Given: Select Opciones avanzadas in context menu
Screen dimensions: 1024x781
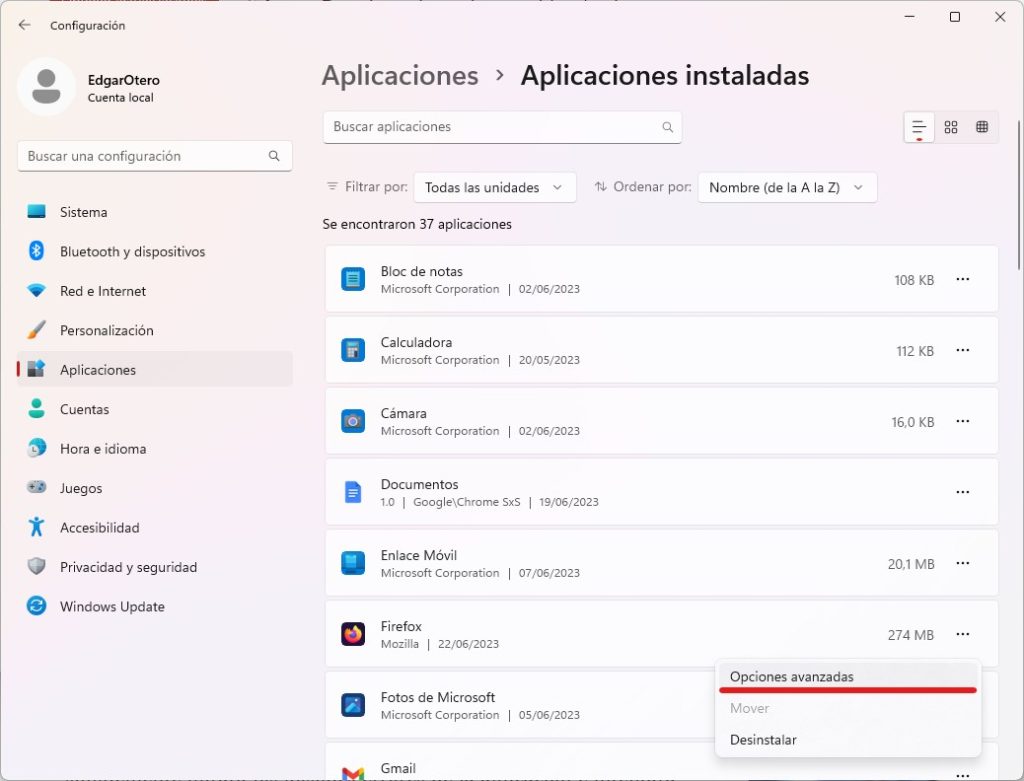Looking at the screenshot, I should coord(848,677).
